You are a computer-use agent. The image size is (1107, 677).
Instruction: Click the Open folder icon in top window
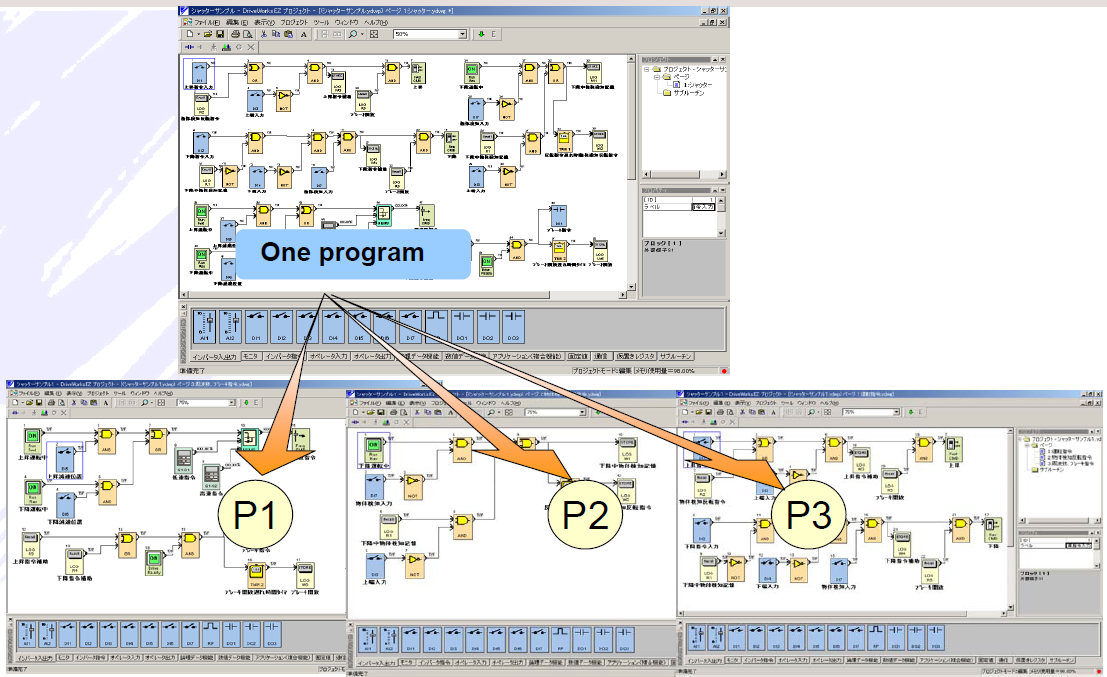[x=208, y=34]
